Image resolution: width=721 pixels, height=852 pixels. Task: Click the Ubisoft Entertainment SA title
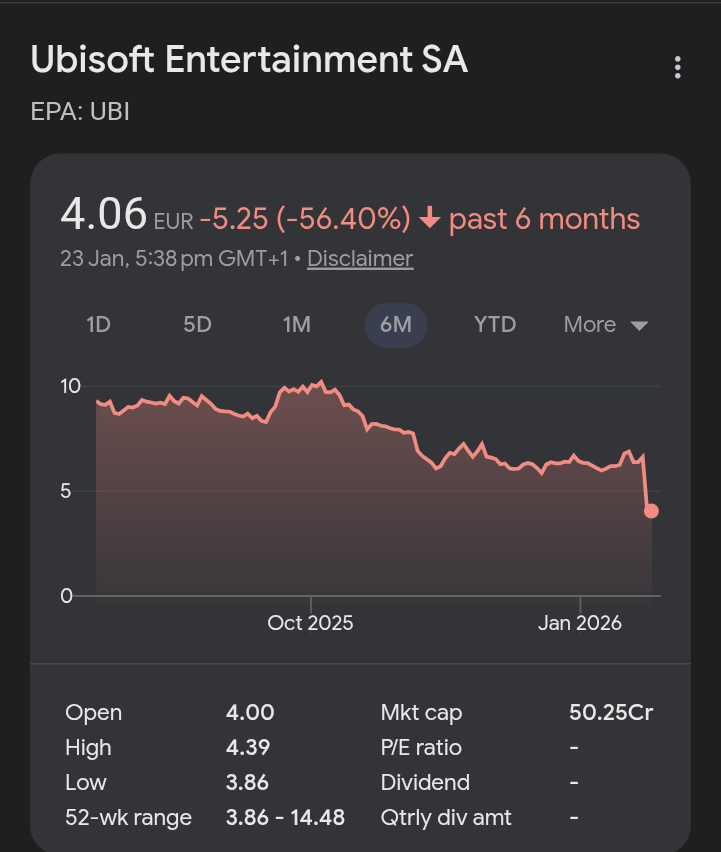click(249, 60)
